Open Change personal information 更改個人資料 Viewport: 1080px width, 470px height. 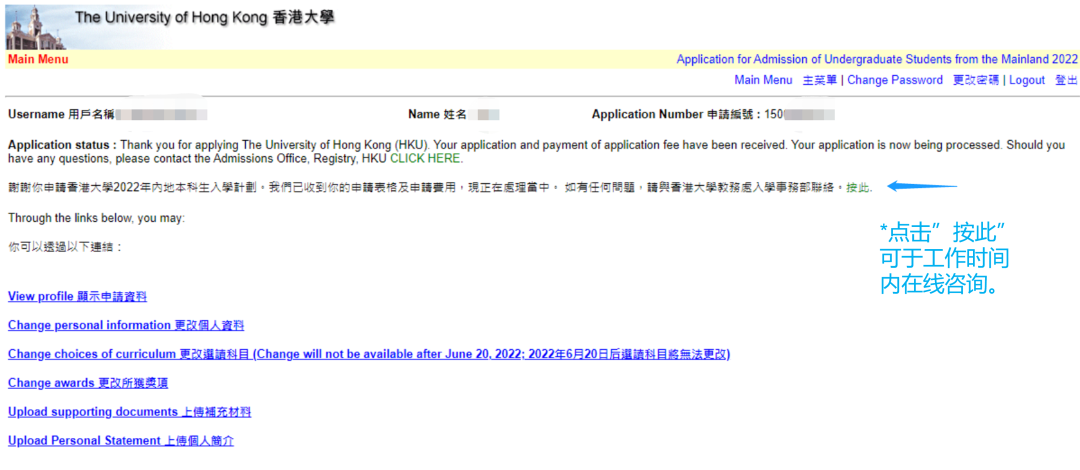[126, 325]
